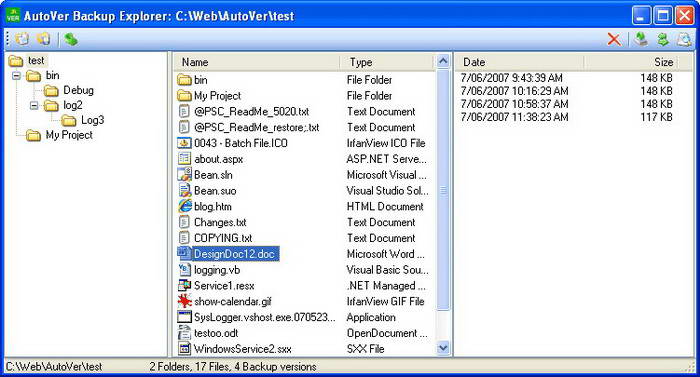The height and width of the screenshot is (377, 700).
Task: Click the SysLogger.vshost.exe application icon
Action: tap(184, 317)
